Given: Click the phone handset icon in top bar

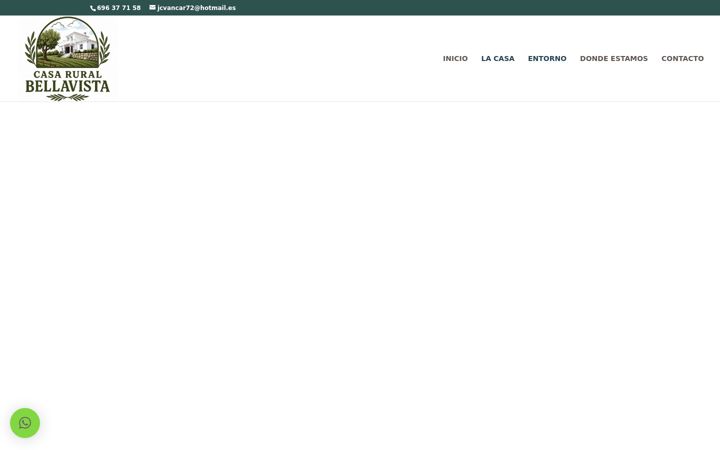Looking at the screenshot, I should coord(93,8).
